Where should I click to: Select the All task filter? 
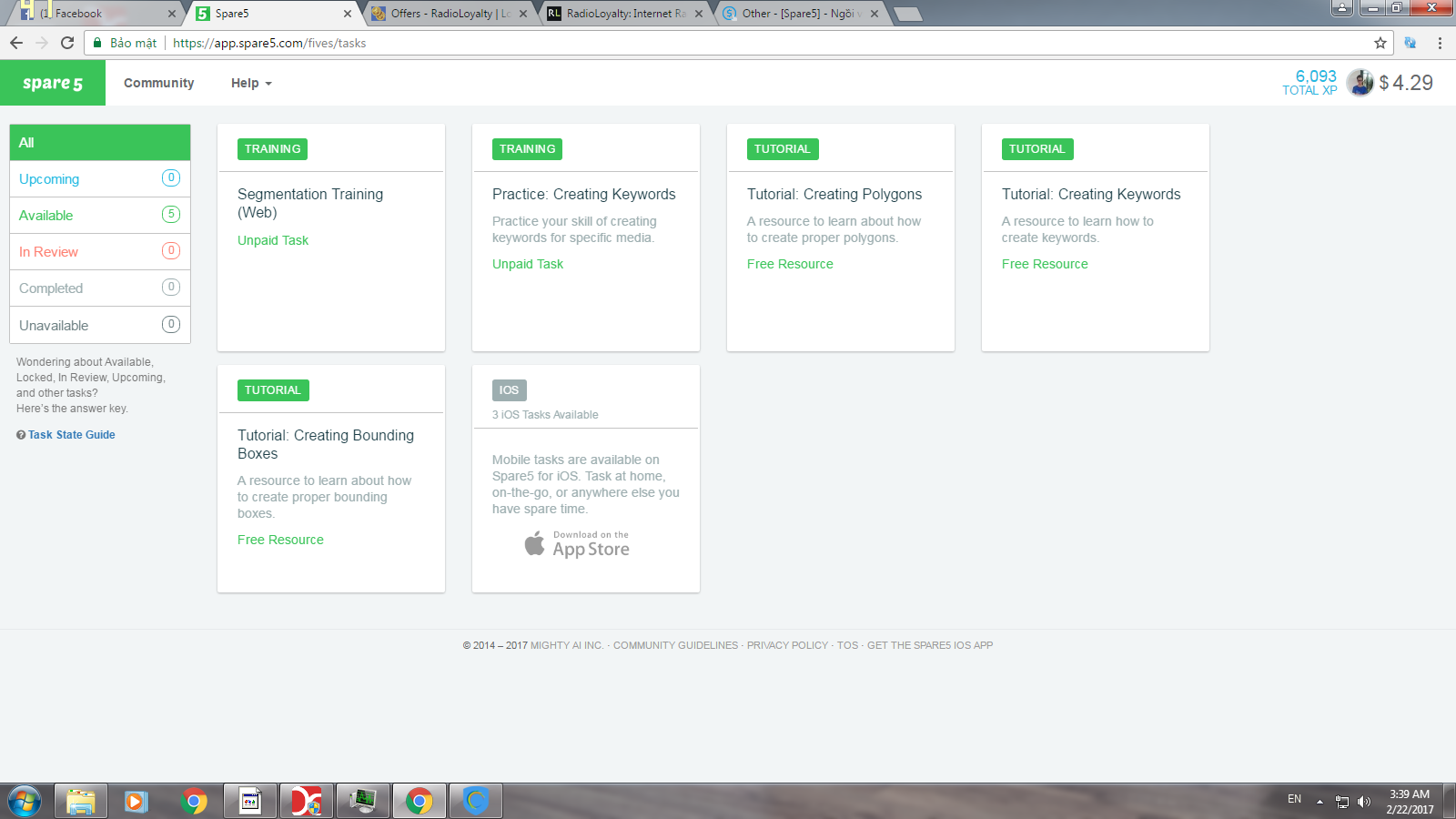tap(100, 143)
